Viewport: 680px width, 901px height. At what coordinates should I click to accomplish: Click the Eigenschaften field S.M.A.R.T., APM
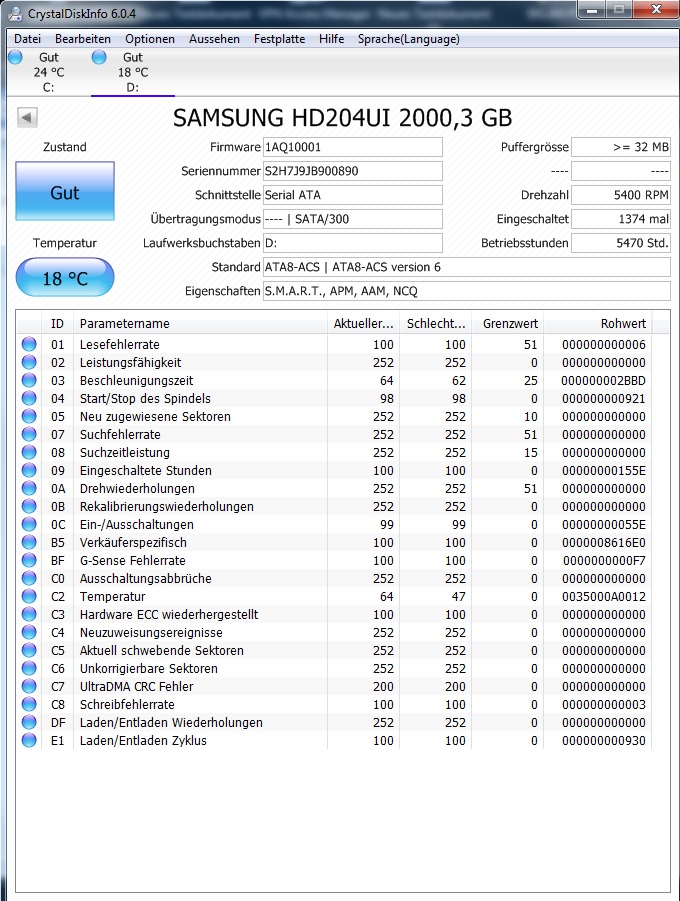[467, 291]
